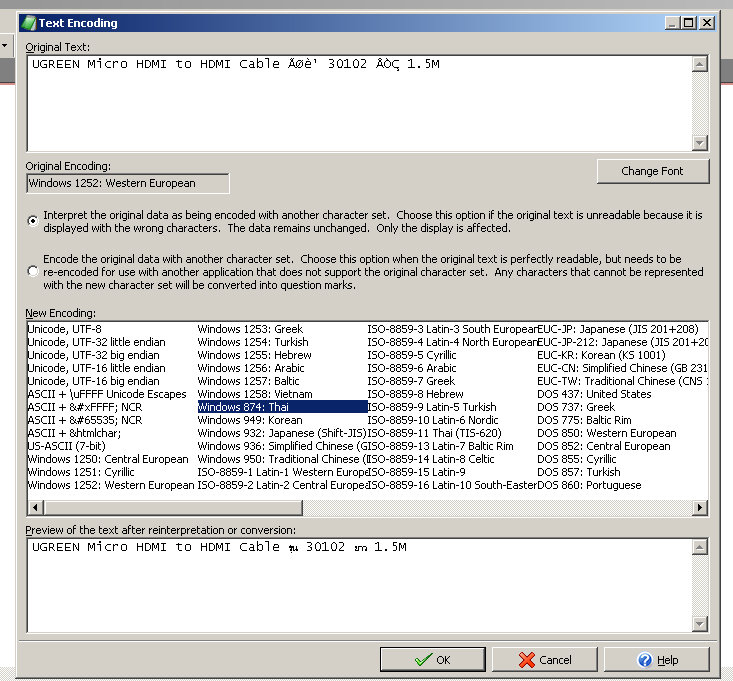Select highlighted 'Windows 874: Thai'
The height and width of the screenshot is (681, 733).
point(282,407)
